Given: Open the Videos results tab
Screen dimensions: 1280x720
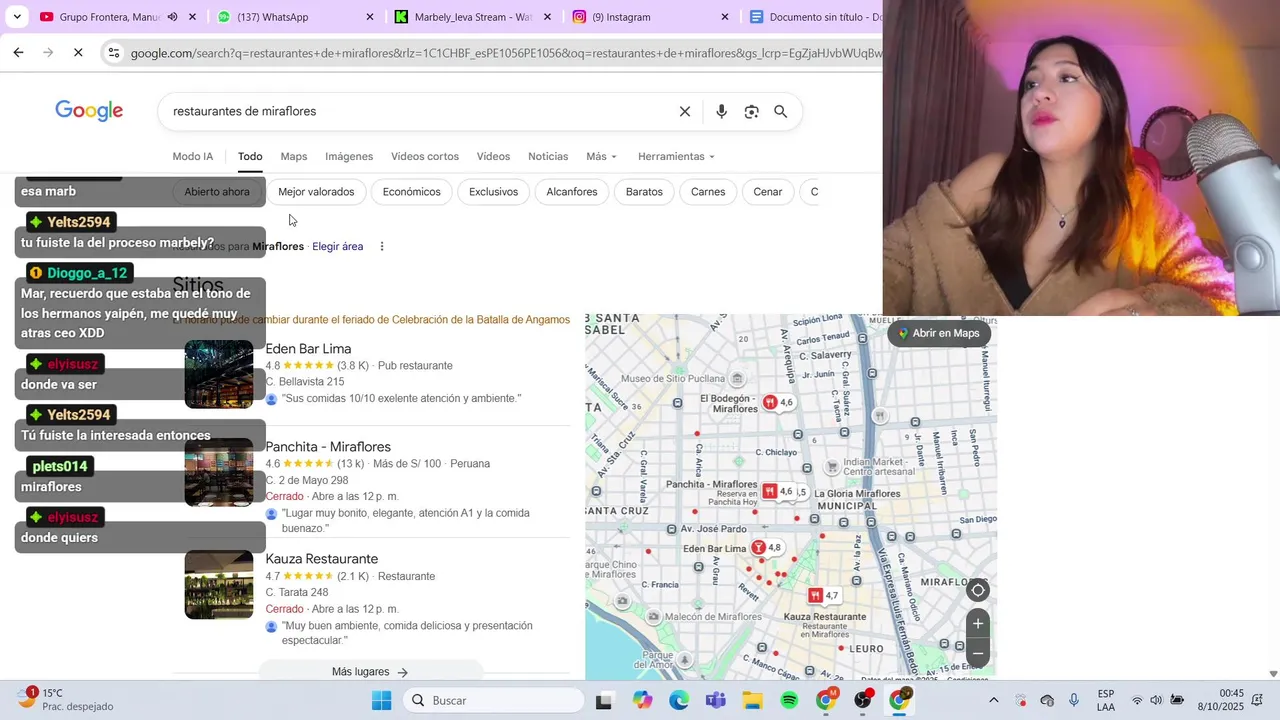Looking at the screenshot, I should pos(493,156).
